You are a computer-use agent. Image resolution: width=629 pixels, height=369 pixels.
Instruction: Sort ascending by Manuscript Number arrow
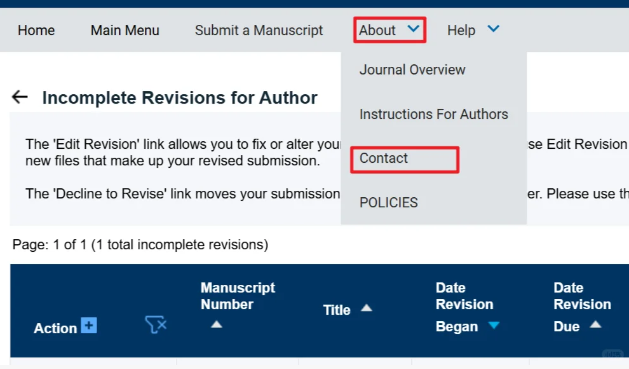(x=217, y=324)
